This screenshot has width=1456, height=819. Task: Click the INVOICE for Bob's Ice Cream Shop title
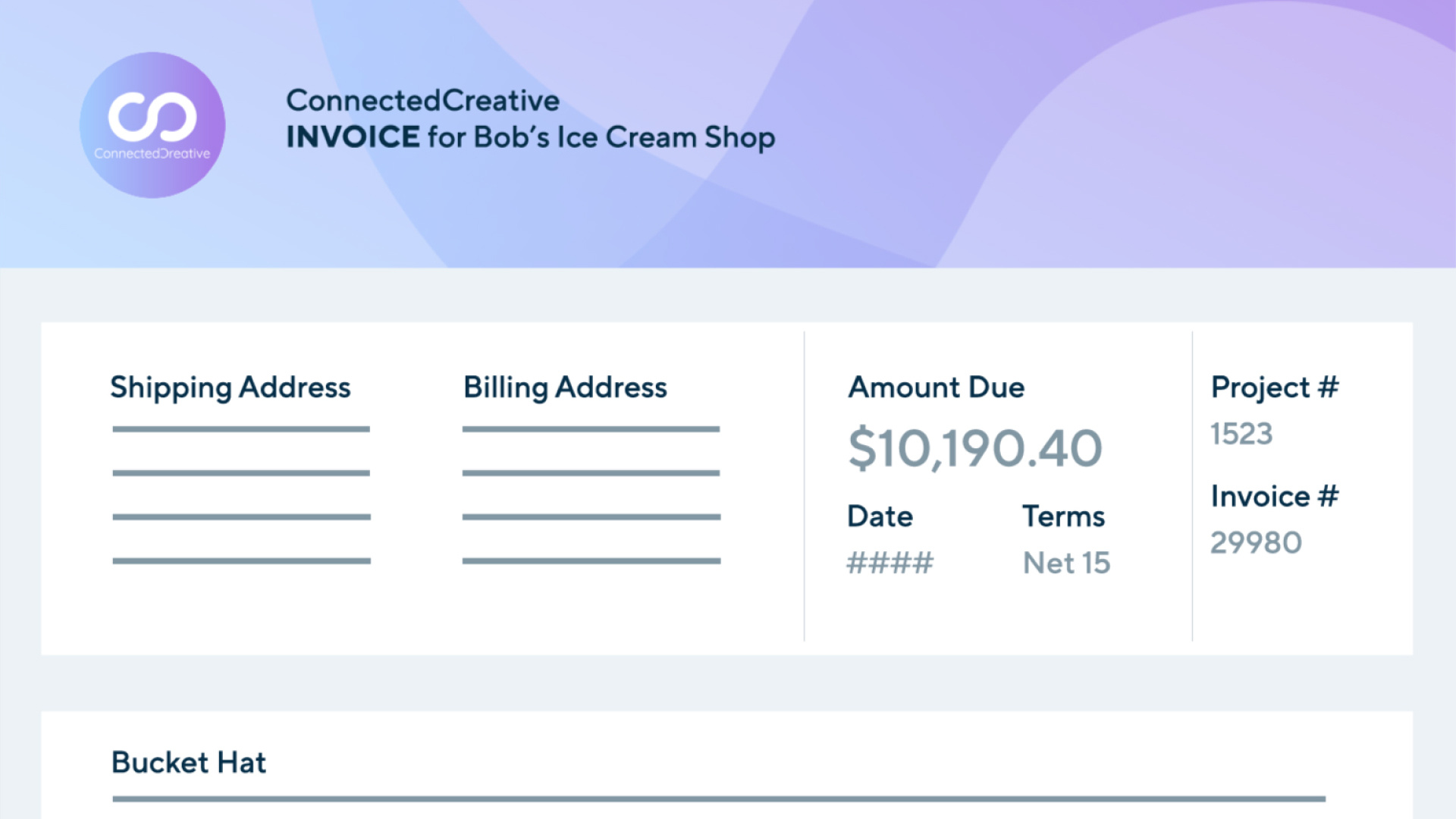[x=530, y=137]
